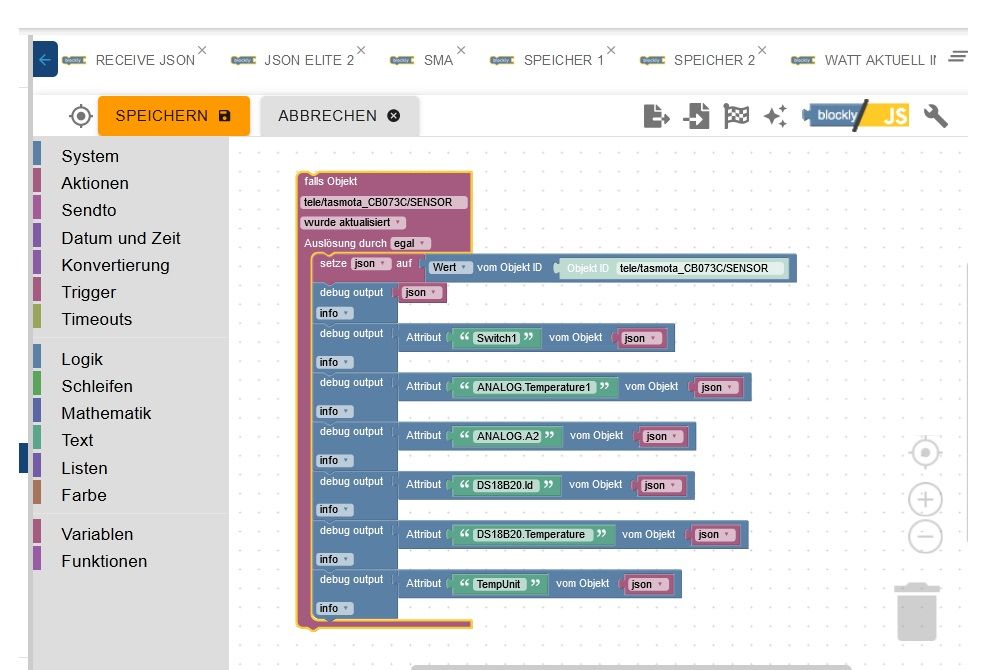Open the json variable dropdown in 'setze' block

click(x=371, y=264)
